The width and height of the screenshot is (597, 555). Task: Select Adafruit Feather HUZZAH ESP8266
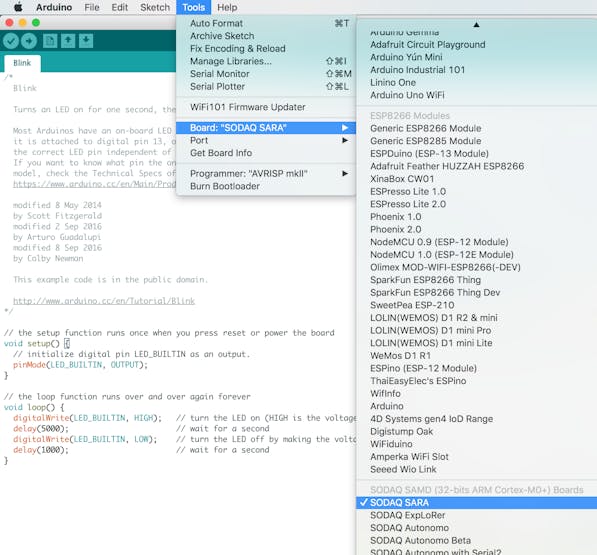(477, 166)
